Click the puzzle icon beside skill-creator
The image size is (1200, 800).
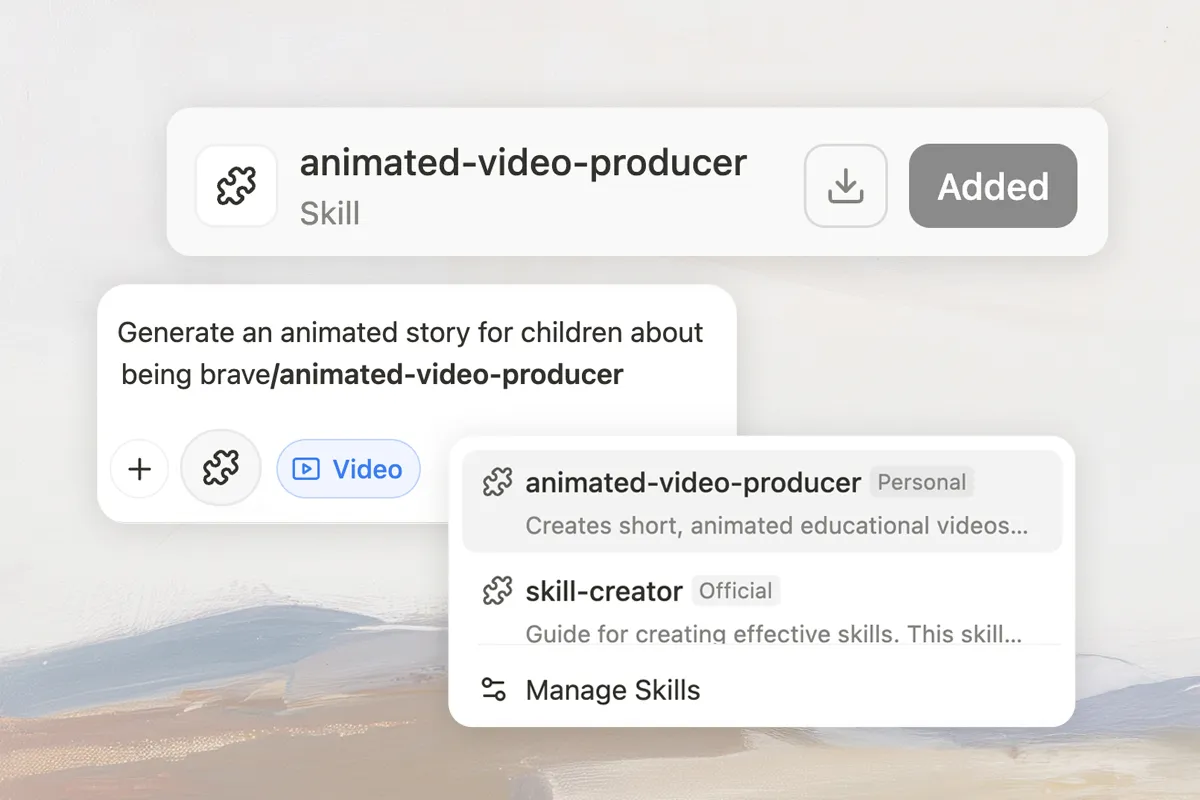[497, 591]
